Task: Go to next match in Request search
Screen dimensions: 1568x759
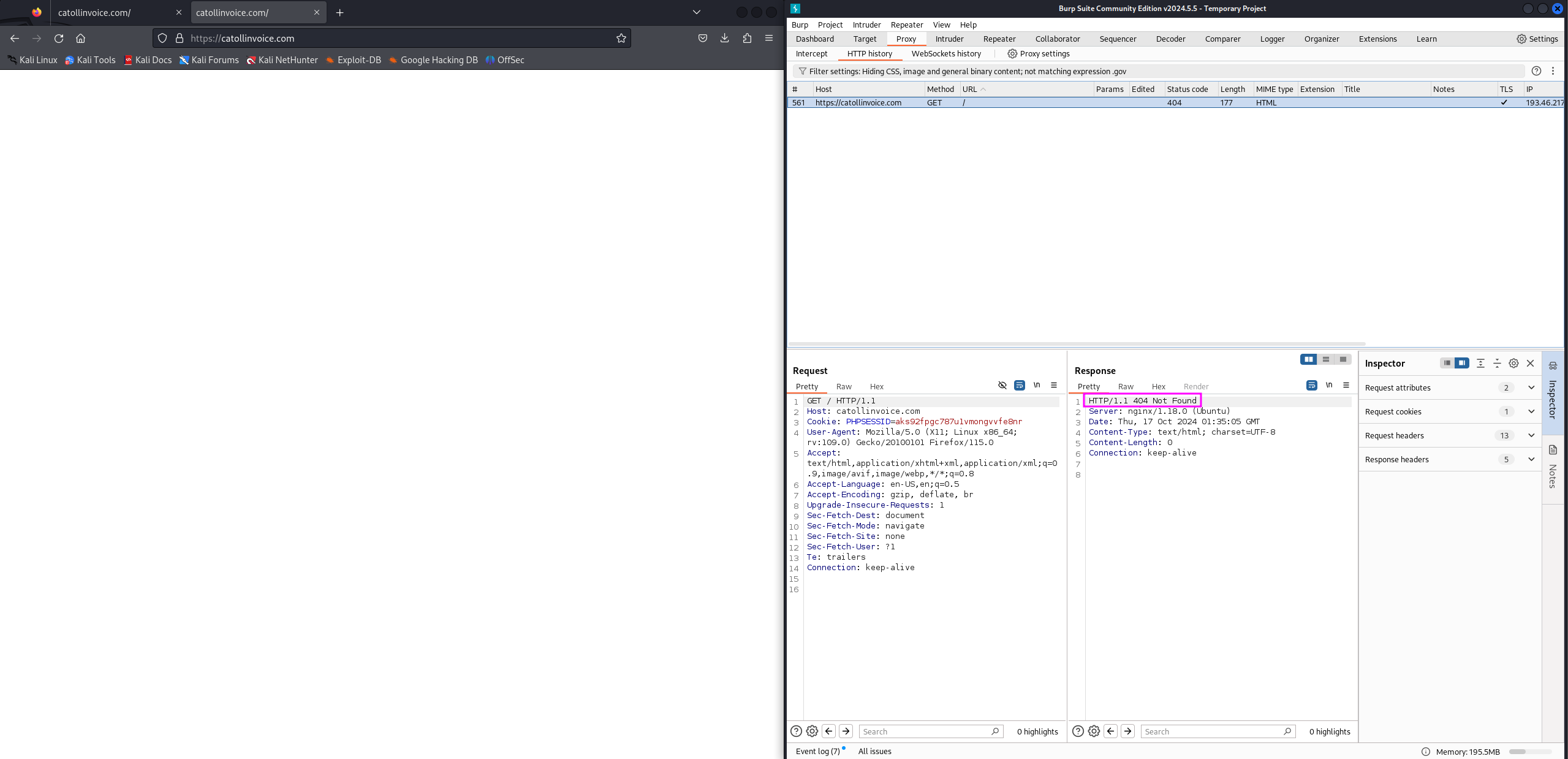Action: [846, 731]
